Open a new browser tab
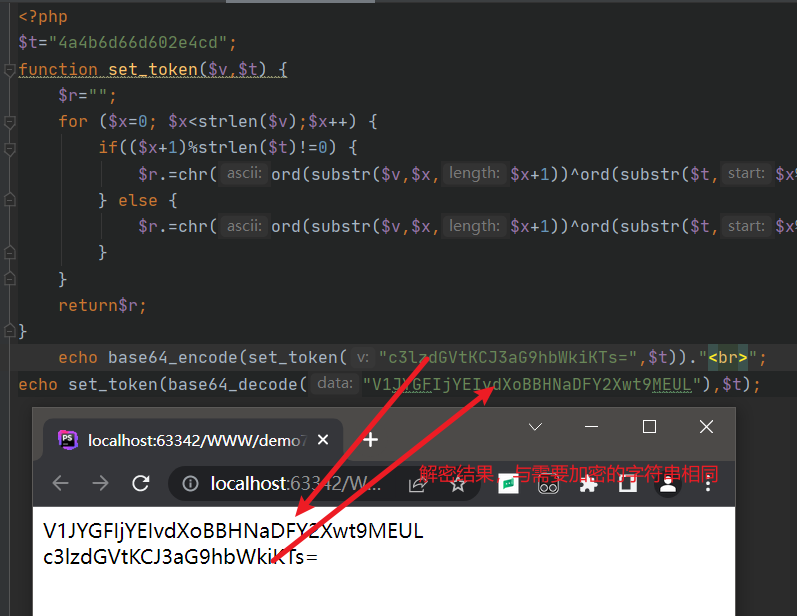This screenshot has width=797, height=616. (x=371, y=440)
